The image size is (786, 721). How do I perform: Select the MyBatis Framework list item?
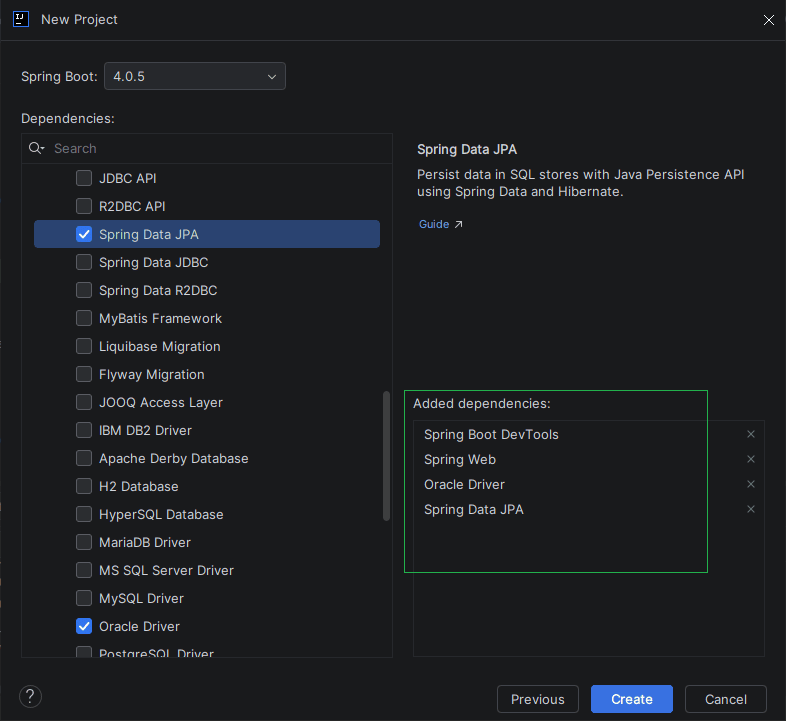click(160, 318)
